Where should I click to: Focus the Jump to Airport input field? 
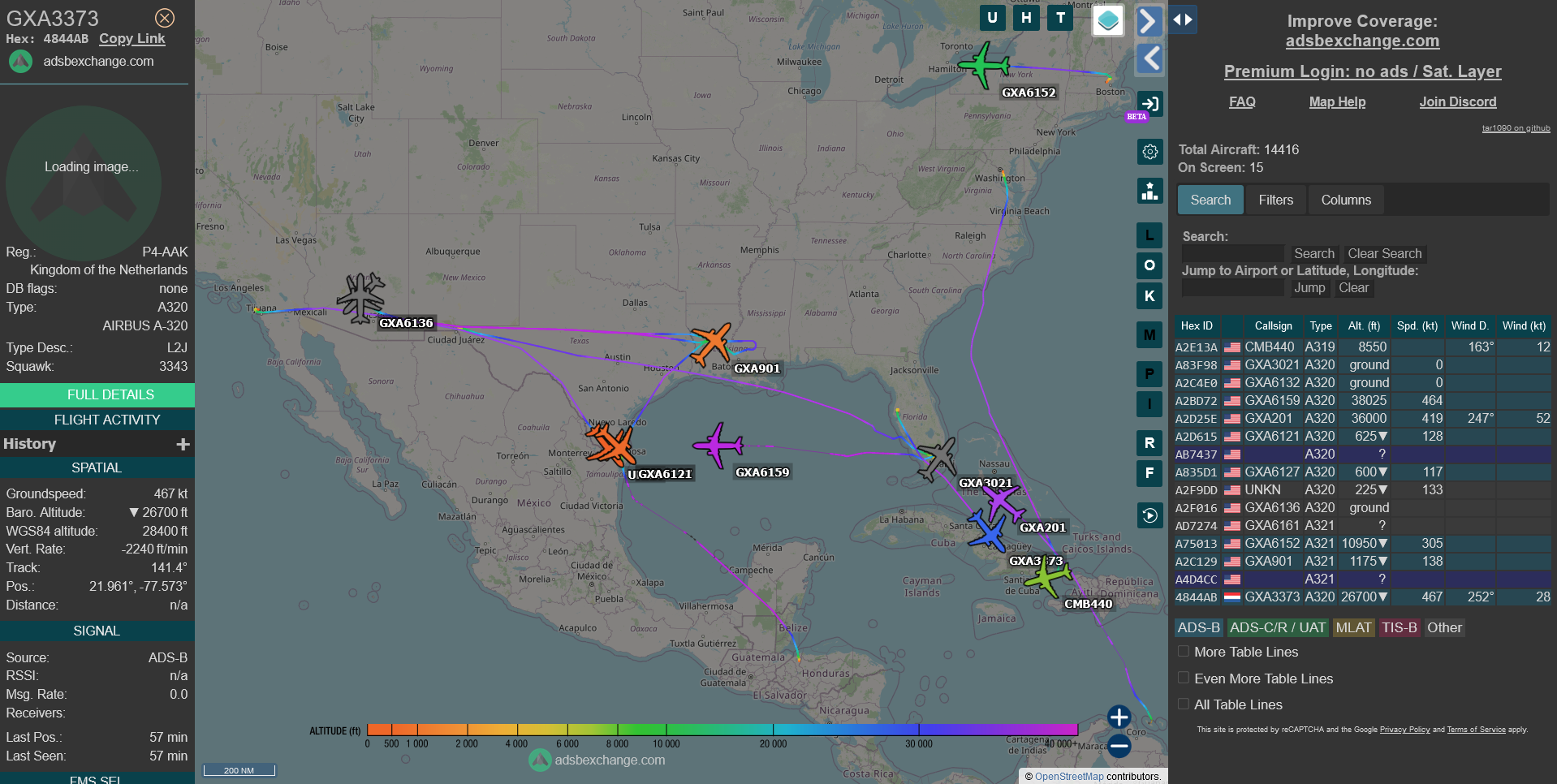coord(1233,287)
